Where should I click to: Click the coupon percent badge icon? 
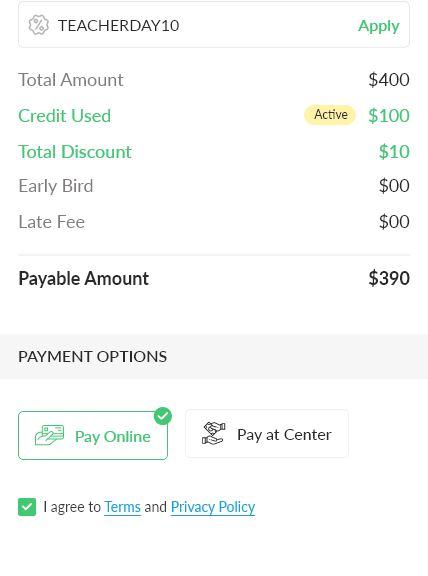(x=39, y=25)
